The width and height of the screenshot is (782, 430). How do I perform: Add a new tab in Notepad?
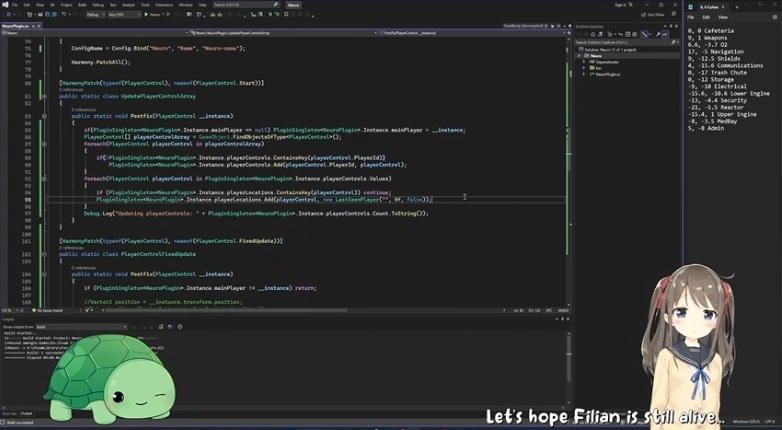click(737, 7)
